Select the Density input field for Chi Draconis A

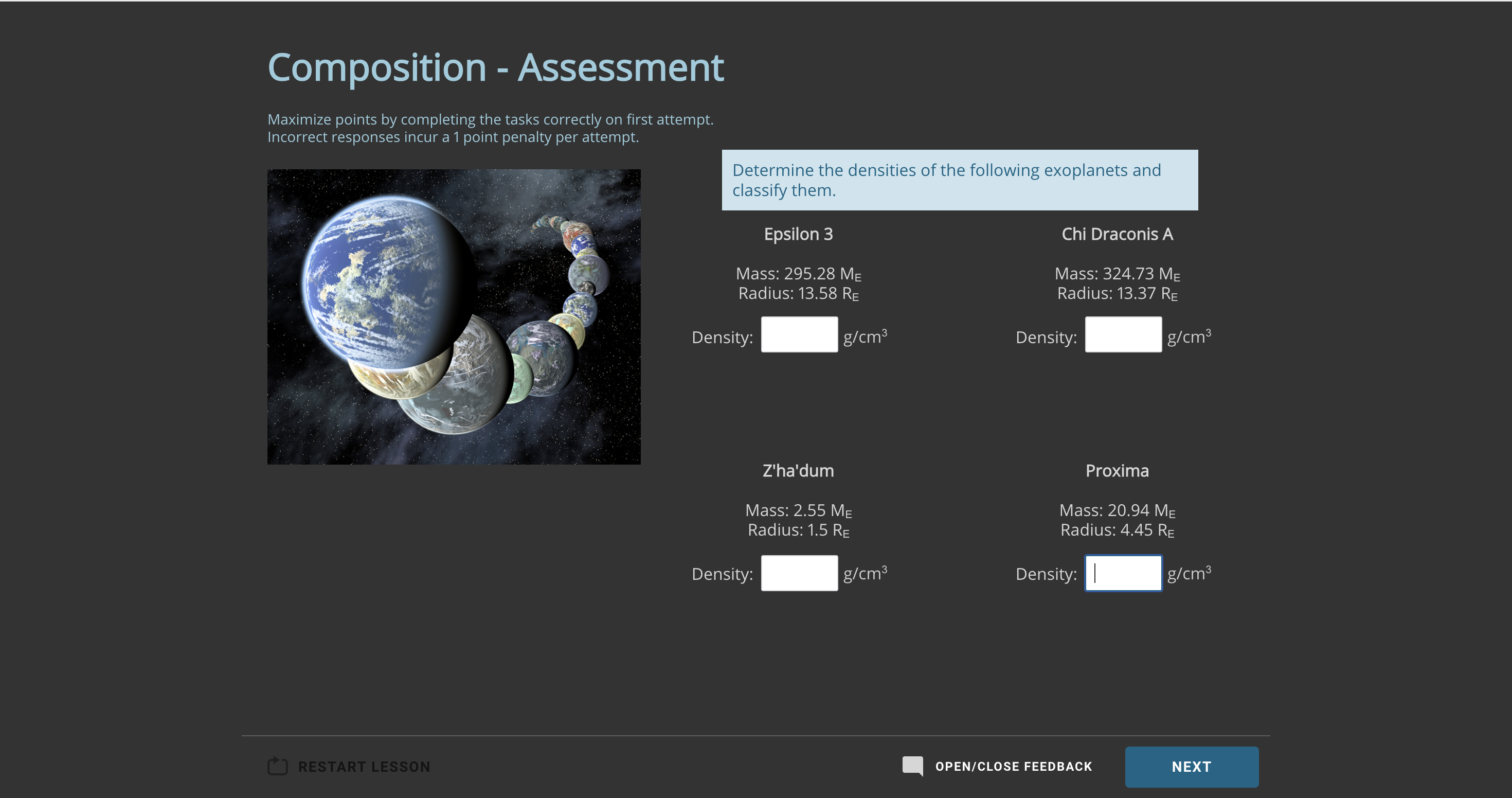tap(1123, 334)
